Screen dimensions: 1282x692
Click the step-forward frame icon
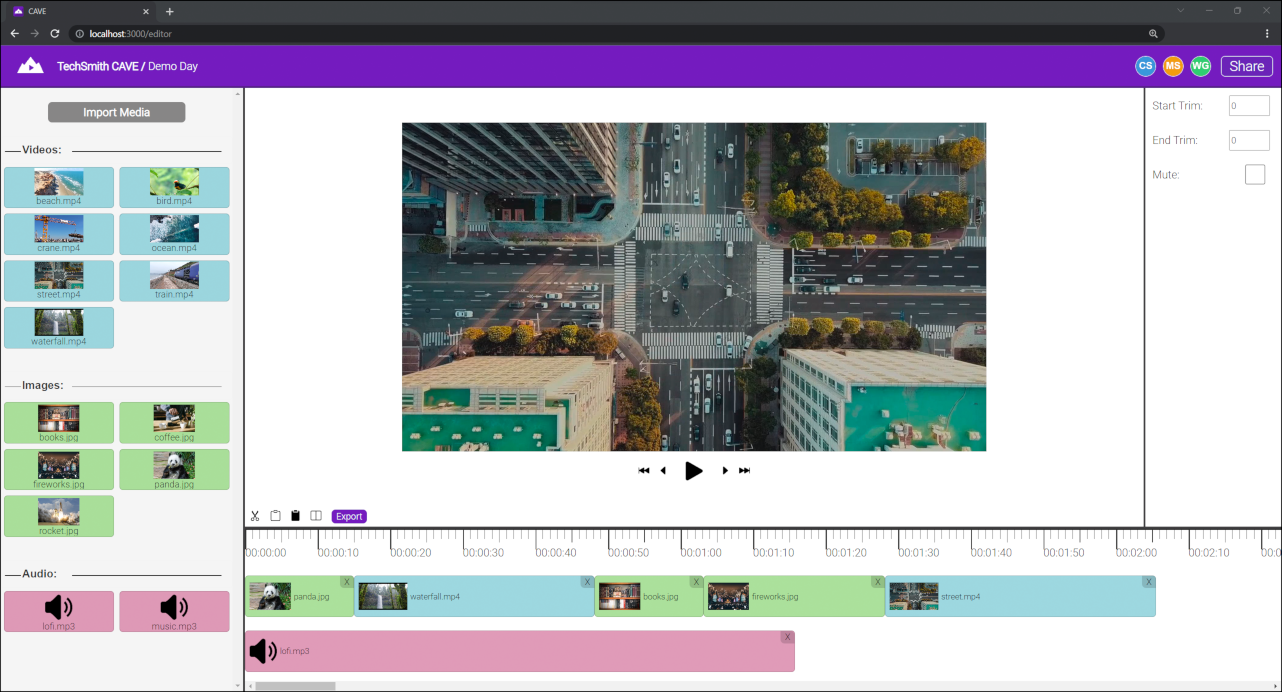tap(724, 470)
